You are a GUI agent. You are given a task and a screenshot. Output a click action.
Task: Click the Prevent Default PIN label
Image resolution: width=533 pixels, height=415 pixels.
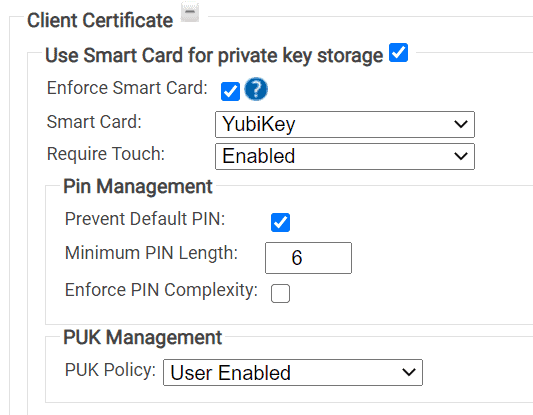pyautogui.click(x=145, y=219)
